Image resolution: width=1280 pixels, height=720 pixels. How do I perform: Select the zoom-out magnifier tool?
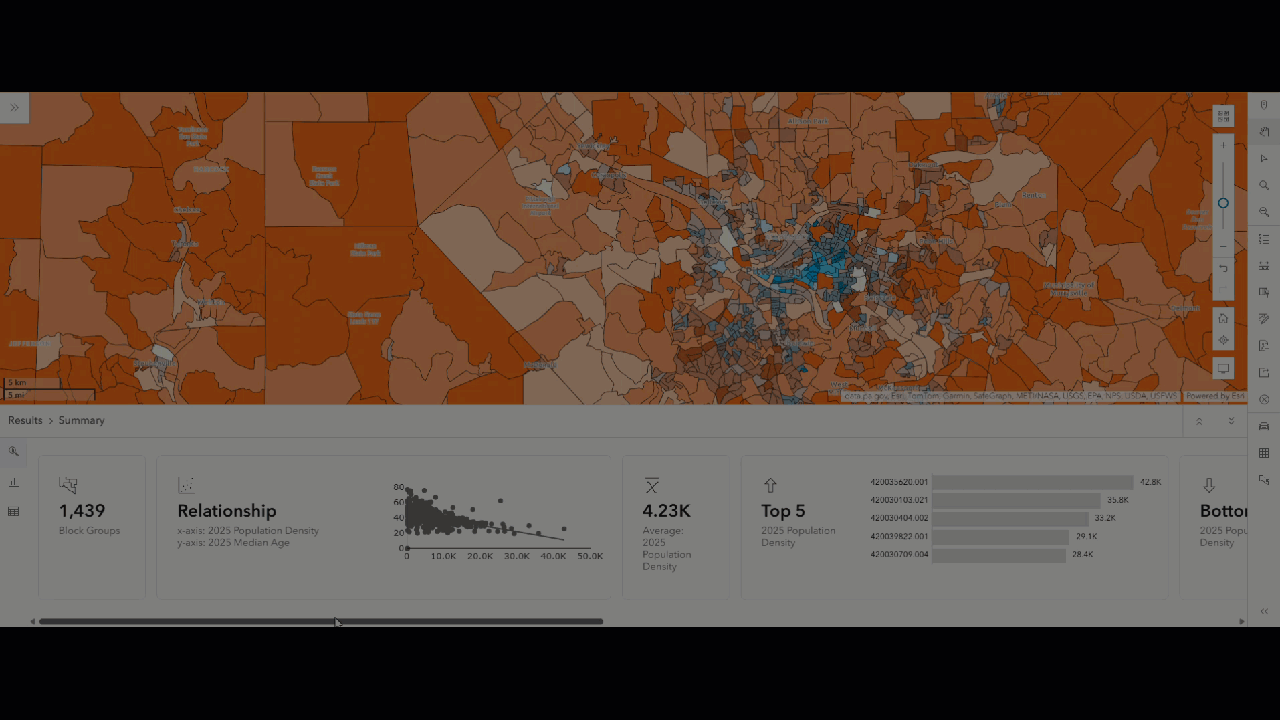(x=1263, y=212)
